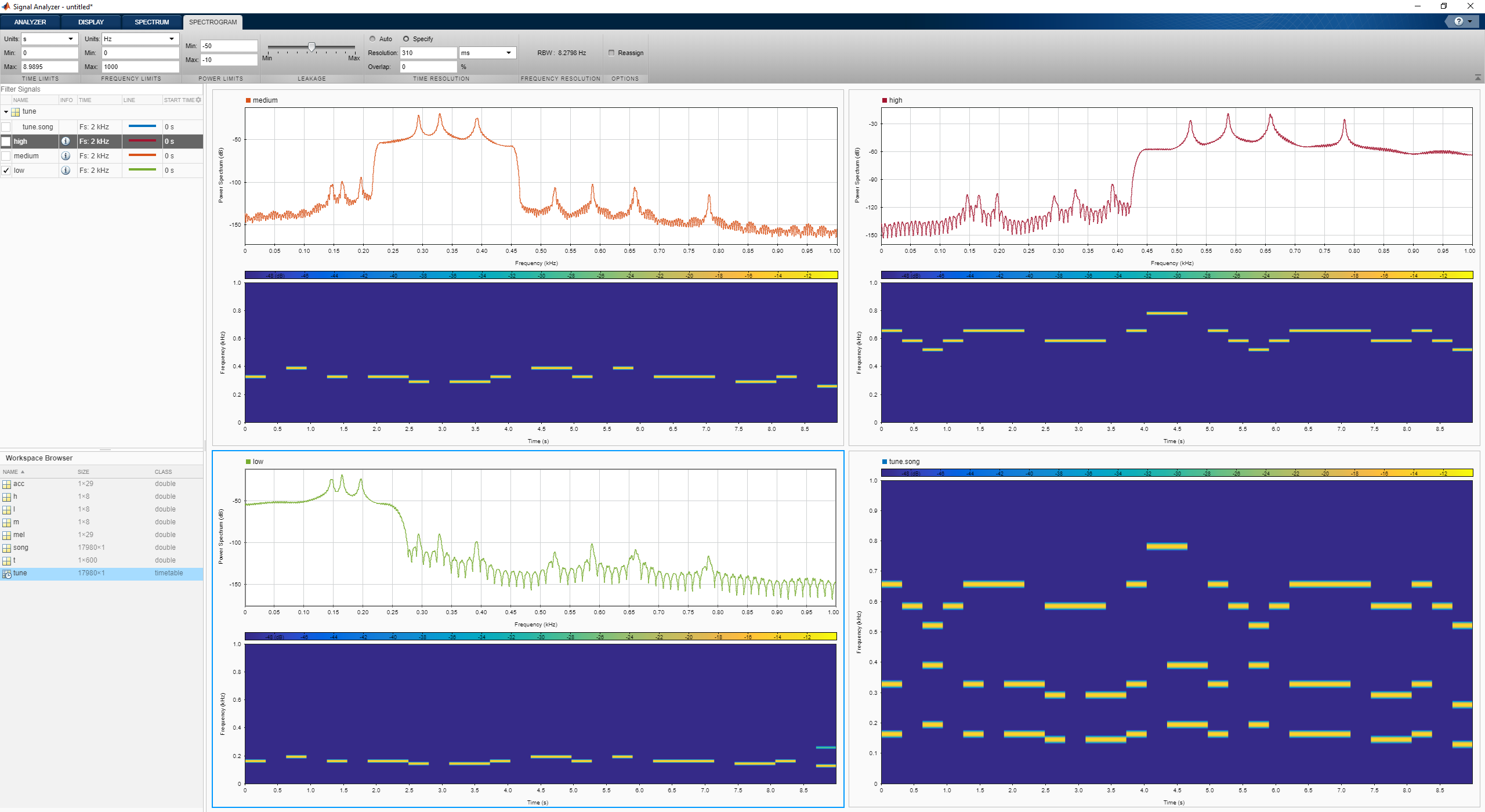The width and height of the screenshot is (1485, 812).
Task: Collapse the toolstrip with the arrow icon
Action: click(1477, 77)
